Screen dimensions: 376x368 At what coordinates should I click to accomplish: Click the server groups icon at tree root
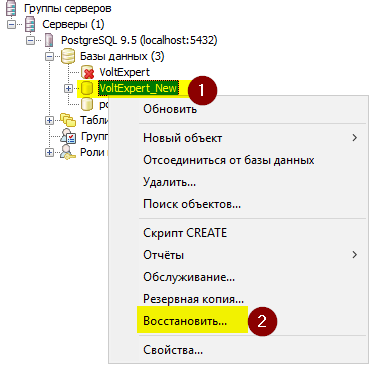12,8
